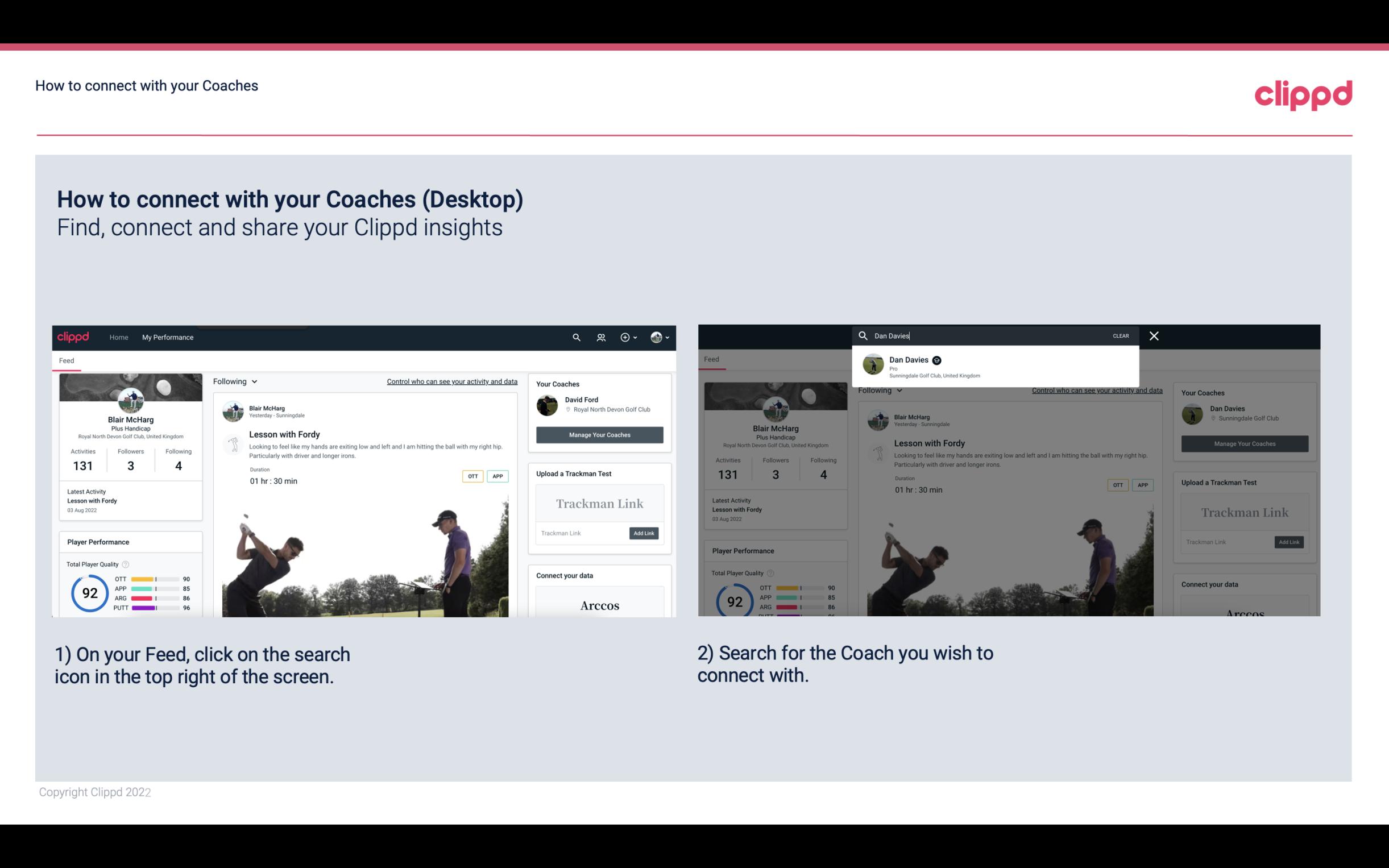
Task: Click Manage Your Coaches button
Action: (x=599, y=434)
